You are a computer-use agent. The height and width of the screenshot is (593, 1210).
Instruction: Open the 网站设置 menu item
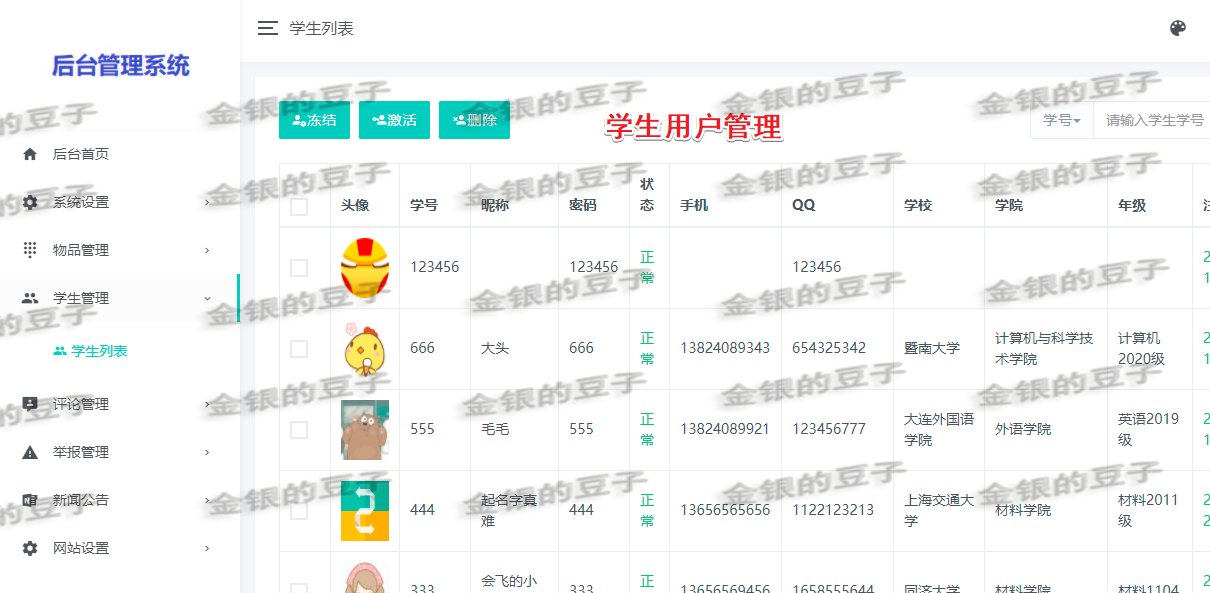tap(120, 548)
